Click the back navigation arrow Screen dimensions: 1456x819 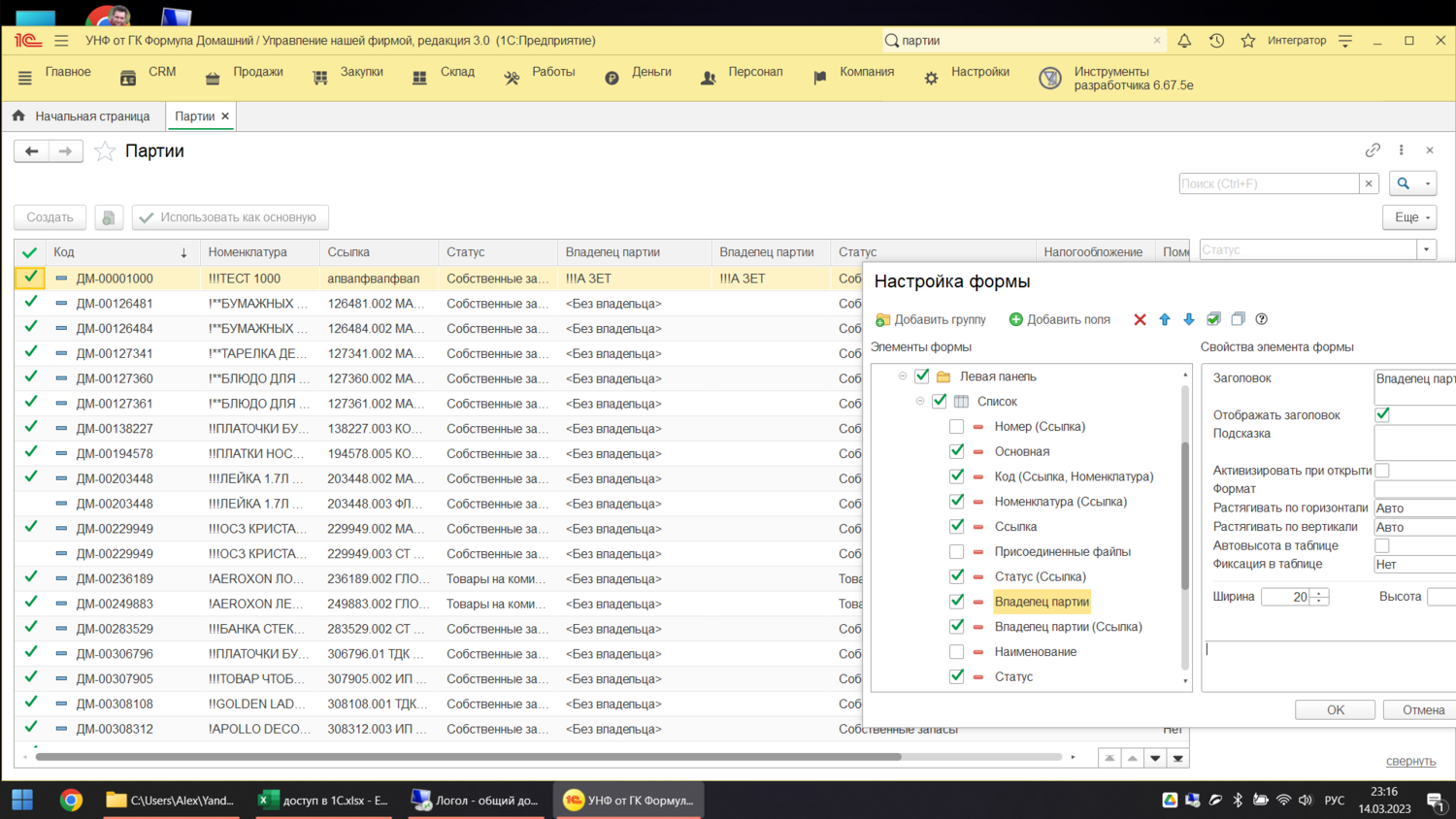click(x=32, y=151)
